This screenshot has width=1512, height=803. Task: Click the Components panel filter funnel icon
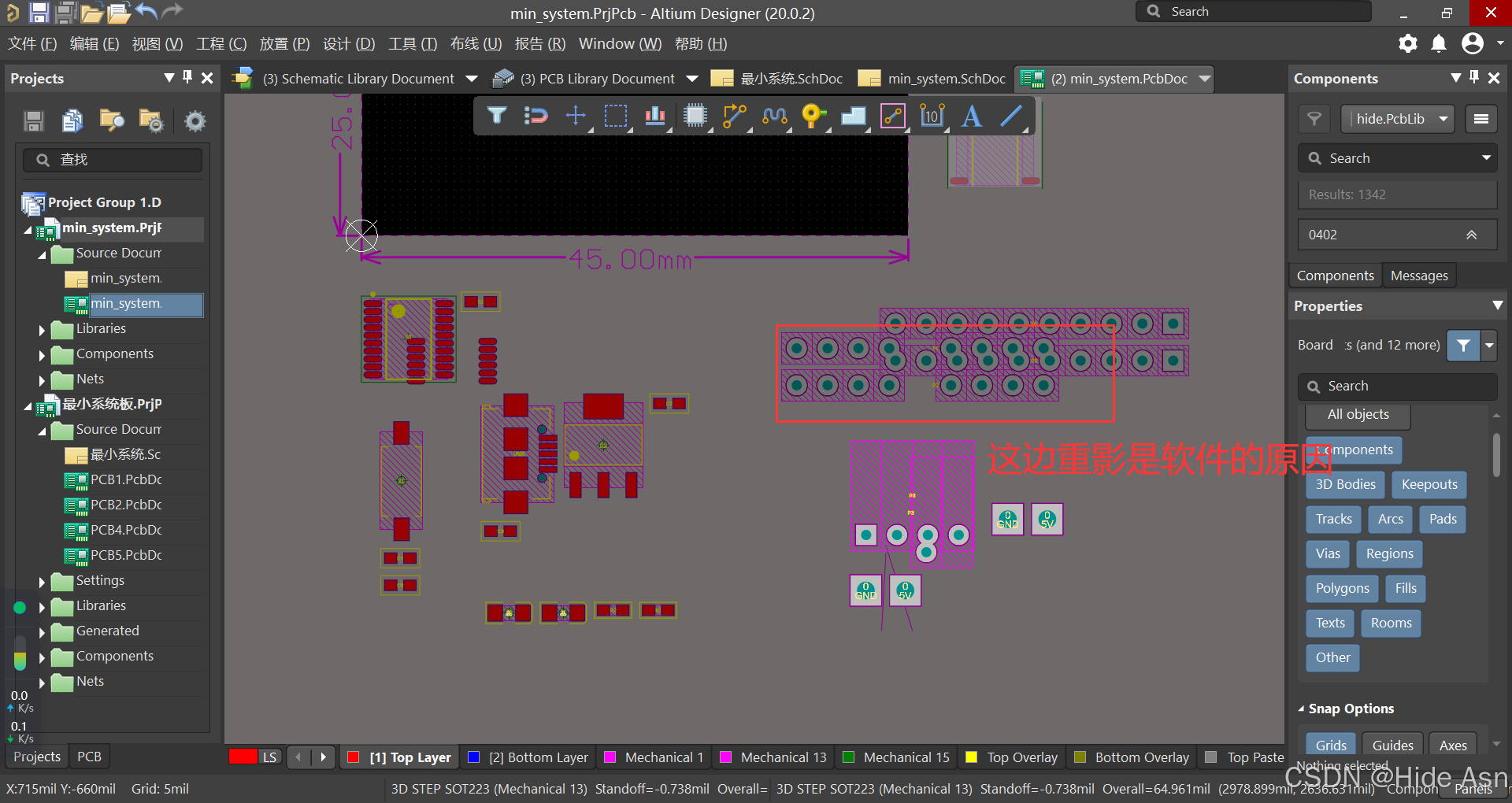[x=1314, y=119]
